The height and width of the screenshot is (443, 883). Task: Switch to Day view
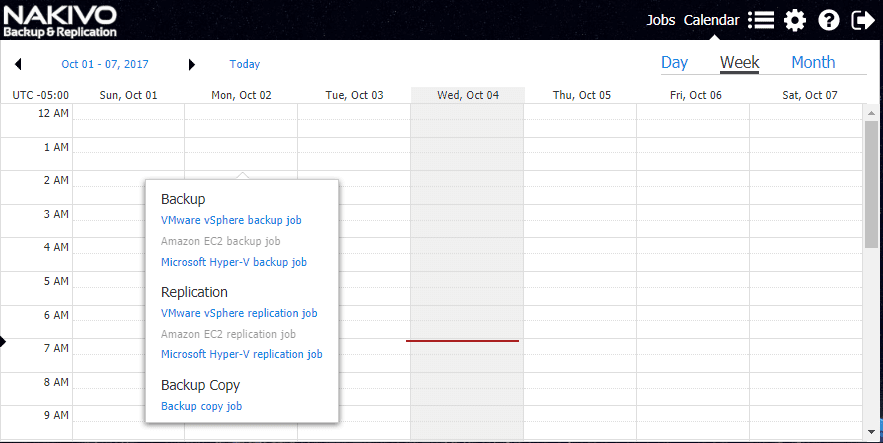(674, 62)
